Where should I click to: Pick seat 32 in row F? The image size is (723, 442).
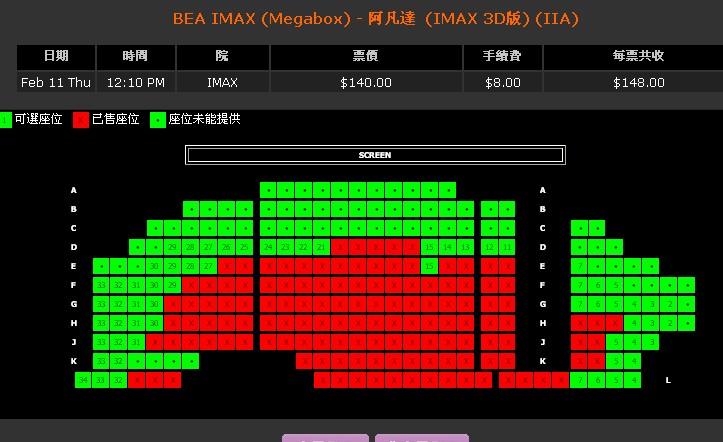tap(119, 285)
